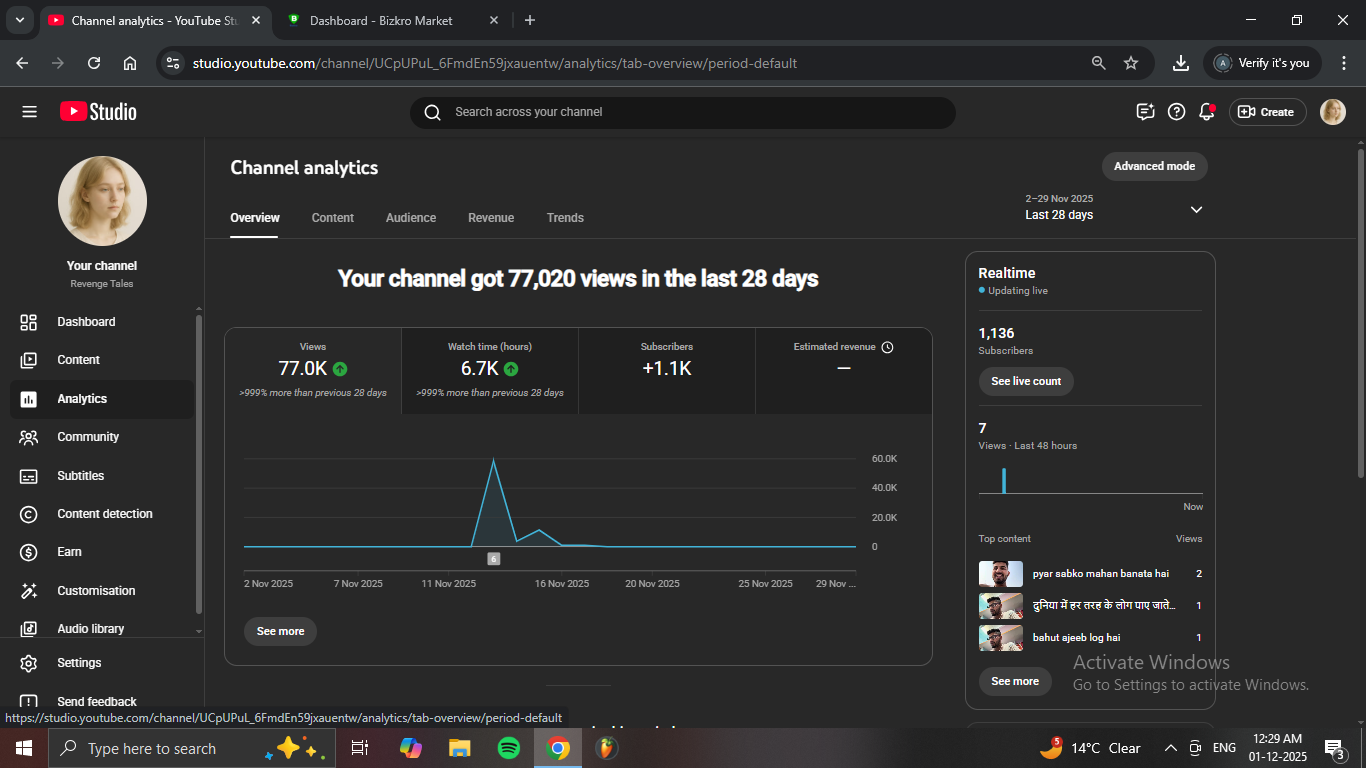Image resolution: width=1366 pixels, height=768 pixels.
Task: Open the notifications bell
Action: pos(1207,112)
